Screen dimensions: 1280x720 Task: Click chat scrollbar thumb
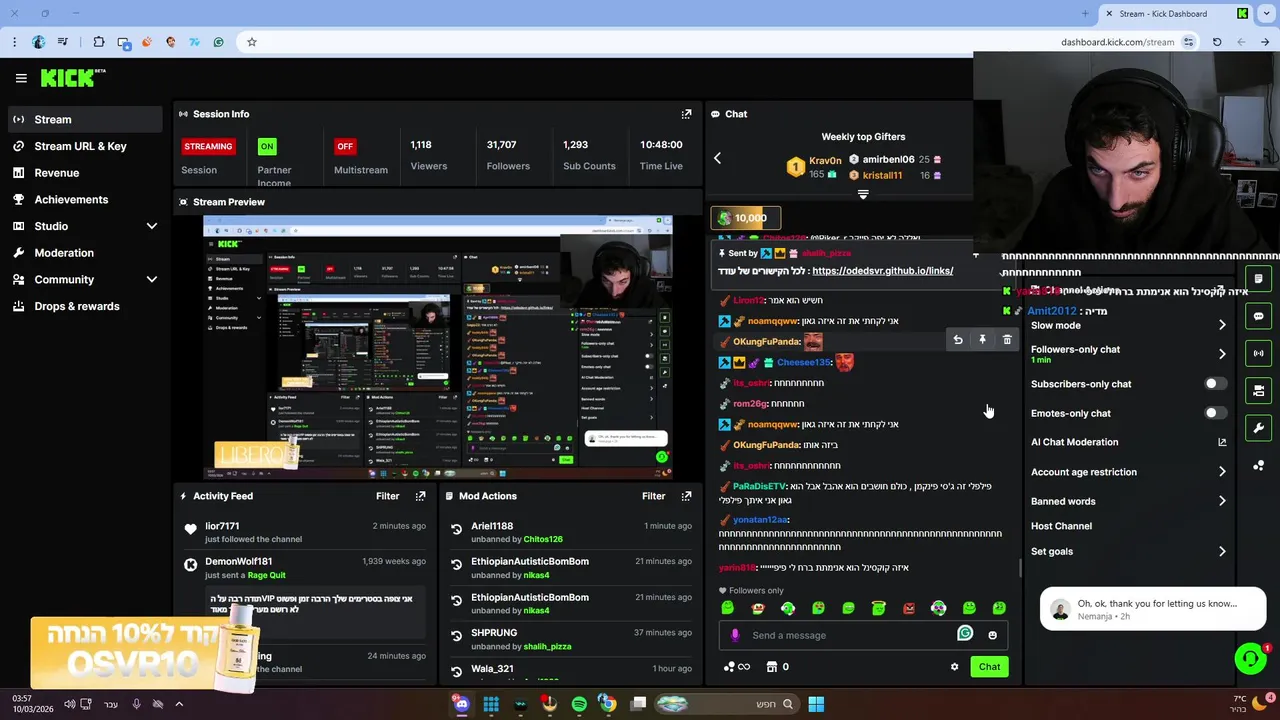[1020, 568]
